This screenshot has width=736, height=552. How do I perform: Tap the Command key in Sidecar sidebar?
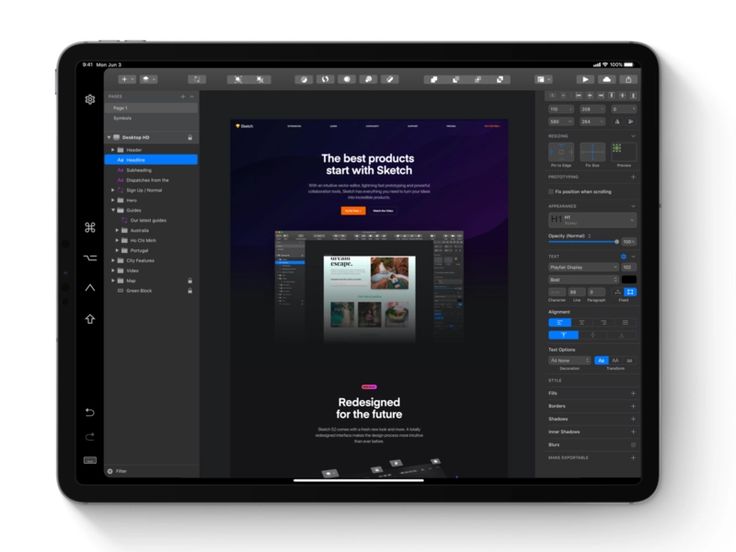[x=90, y=228]
